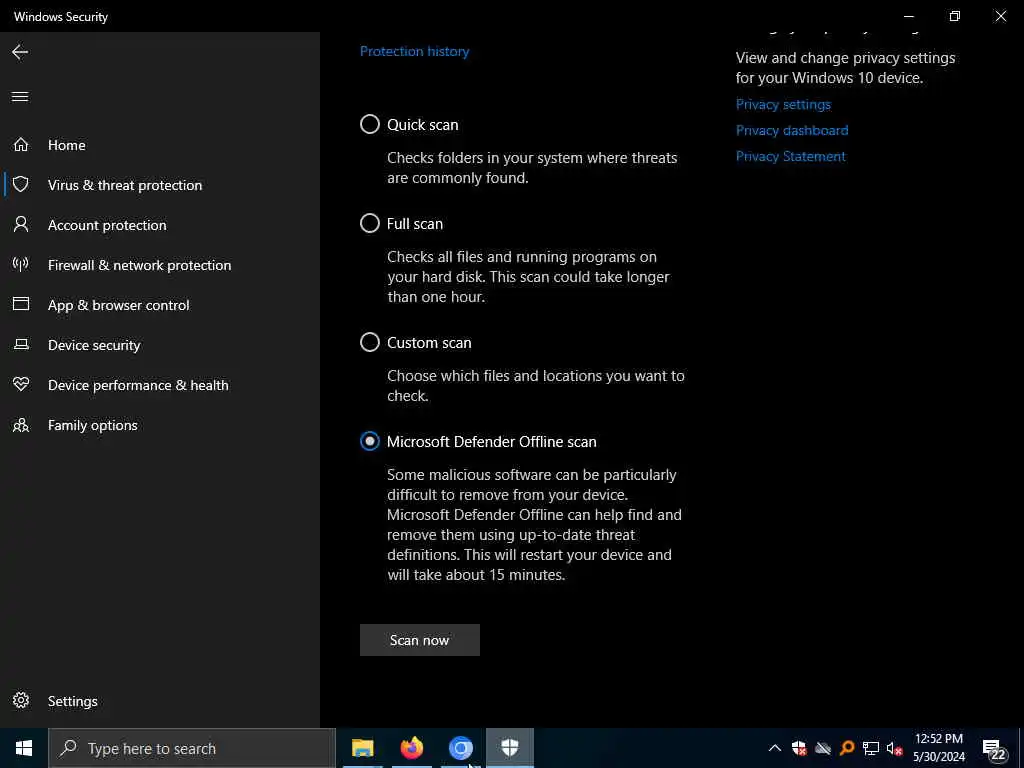Click the Account protection person icon
Image resolution: width=1024 pixels, height=768 pixels.
click(21, 225)
